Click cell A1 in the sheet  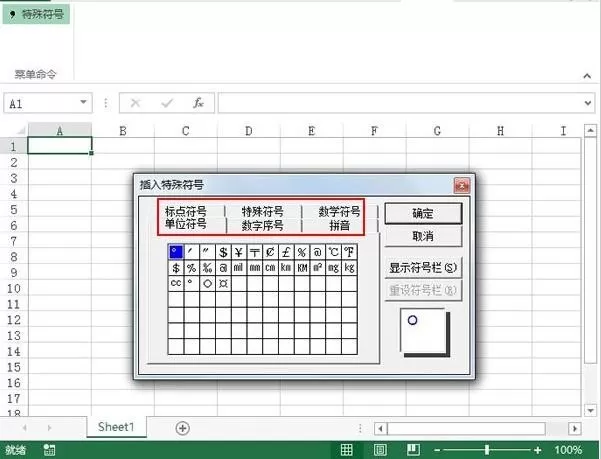click(60, 146)
